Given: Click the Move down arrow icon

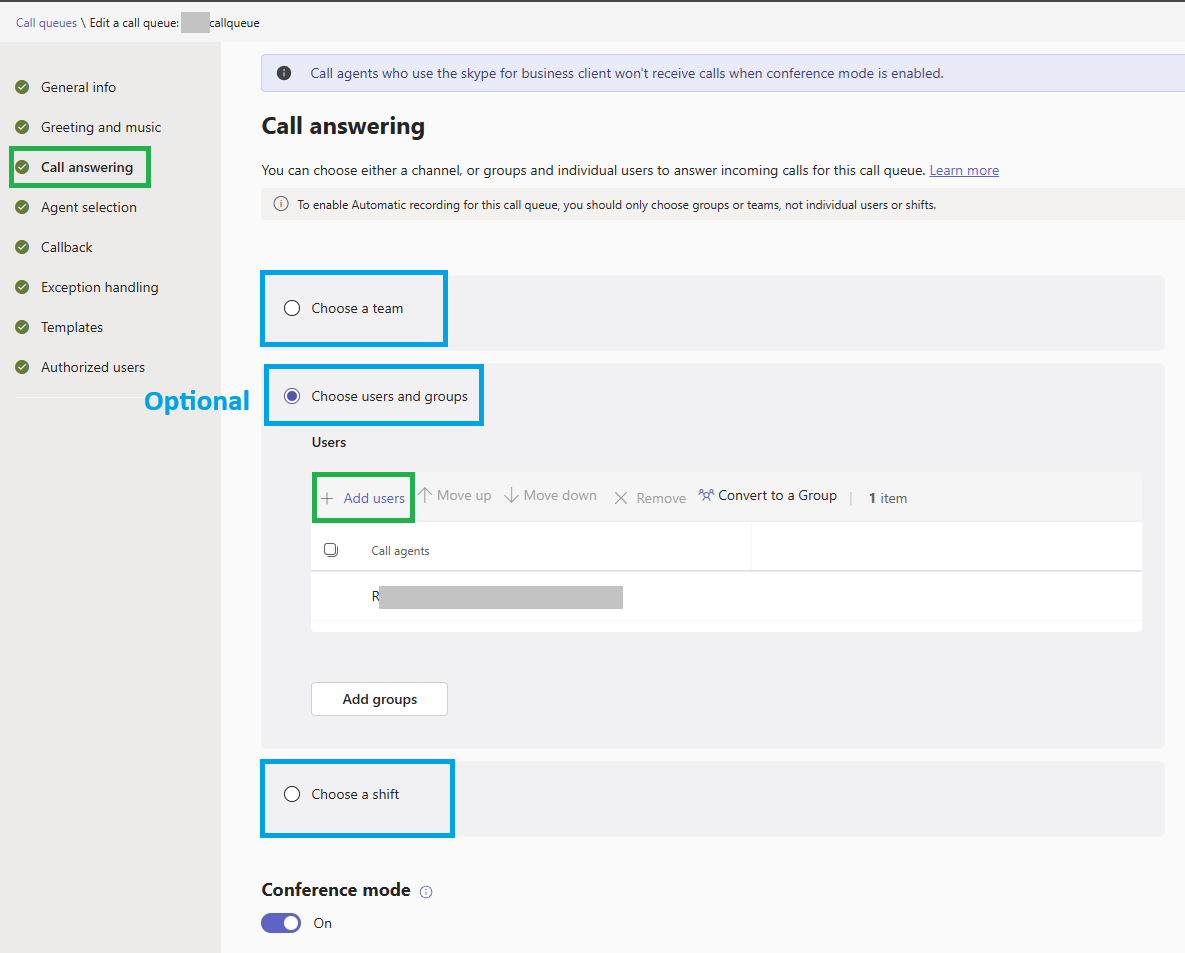Looking at the screenshot, I should (512, 495).
